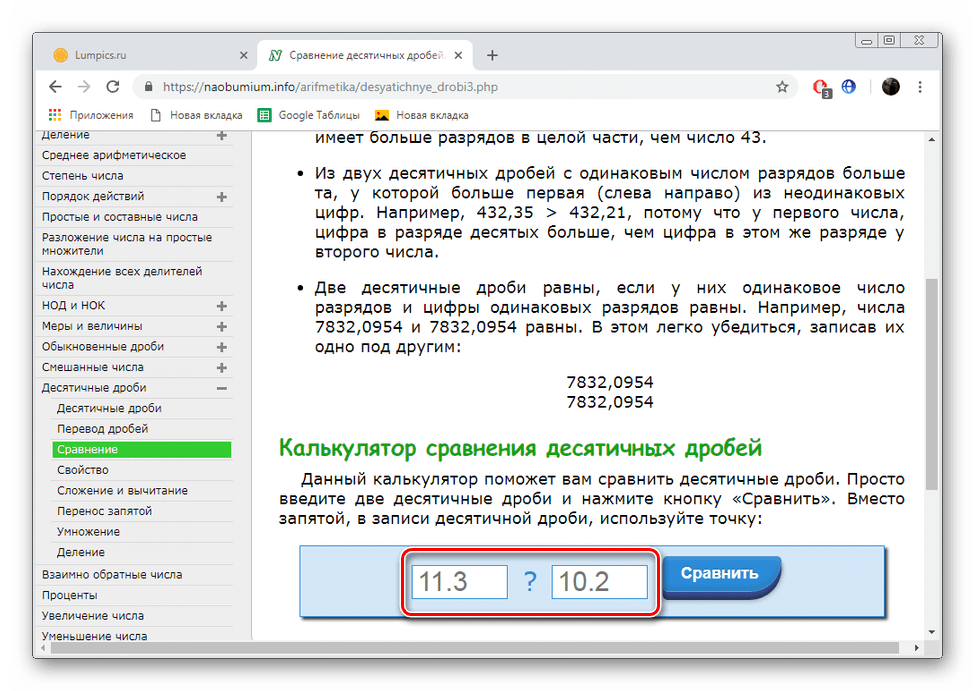The image size is (975, 691).
Task: Expand НОД и НОК plus sign
Action: pyautogui.click(x=221, y=306)
